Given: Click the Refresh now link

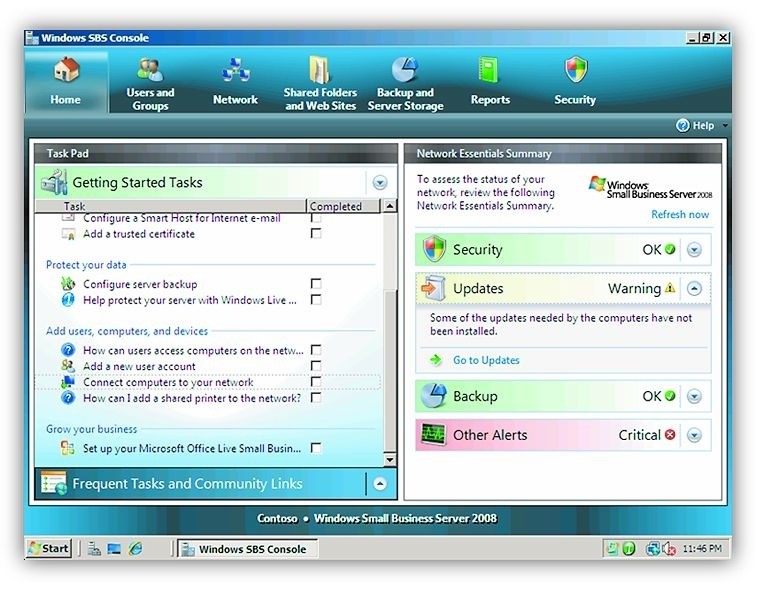Looking at the screenshot, I should 680,214.
